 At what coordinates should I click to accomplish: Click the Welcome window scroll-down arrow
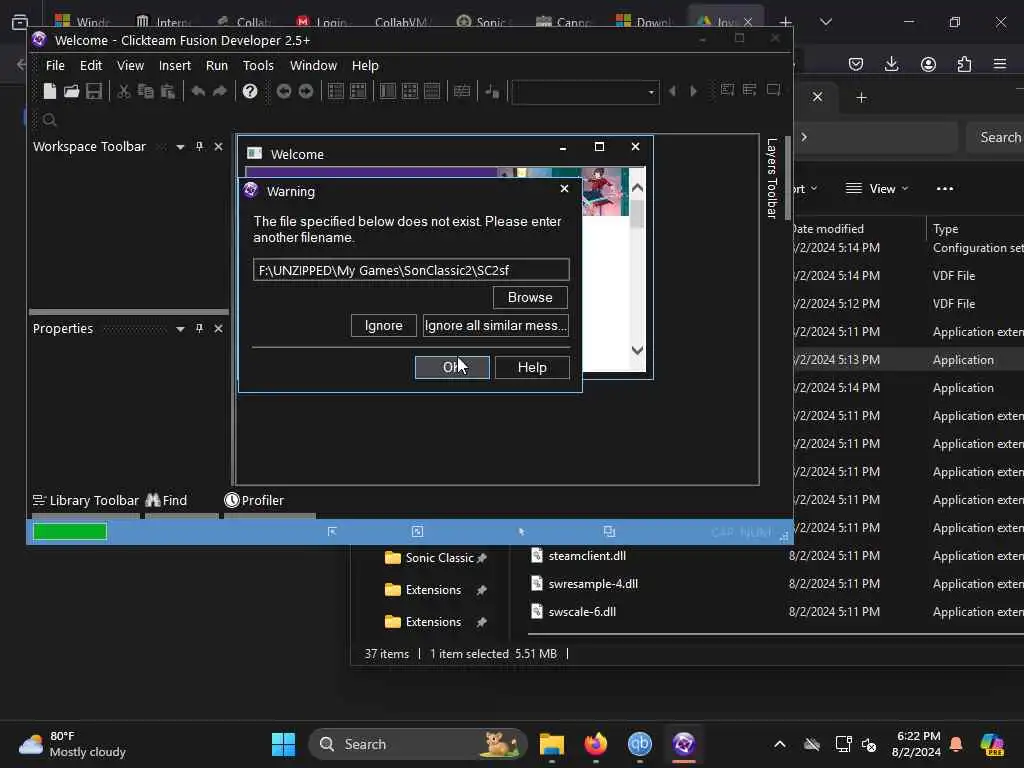click(637, 350)
